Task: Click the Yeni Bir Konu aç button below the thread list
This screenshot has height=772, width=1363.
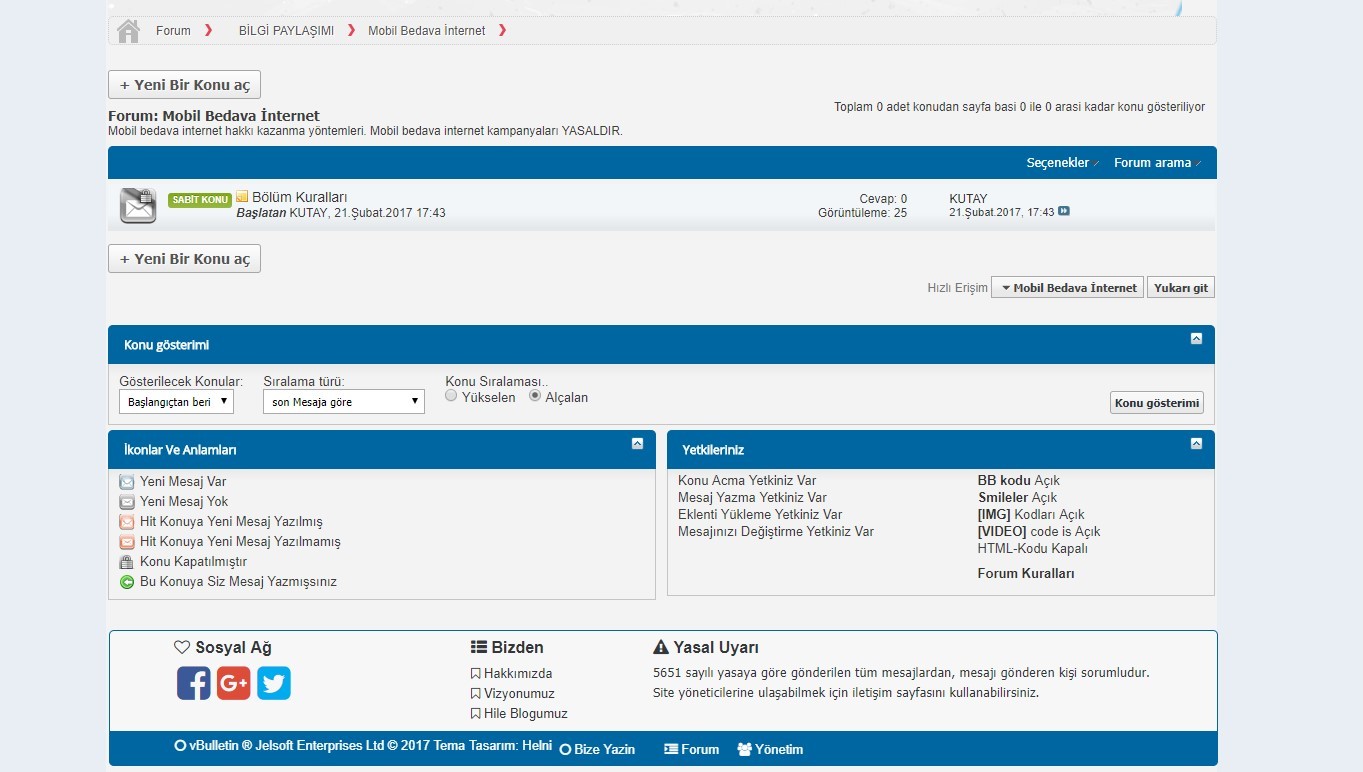Action: [184, 259]
